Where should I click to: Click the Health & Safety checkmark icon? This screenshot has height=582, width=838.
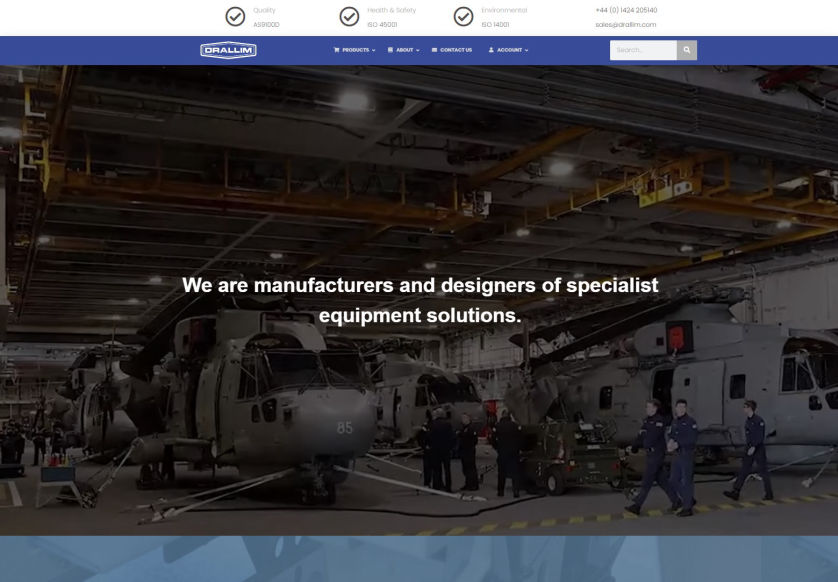349,17
